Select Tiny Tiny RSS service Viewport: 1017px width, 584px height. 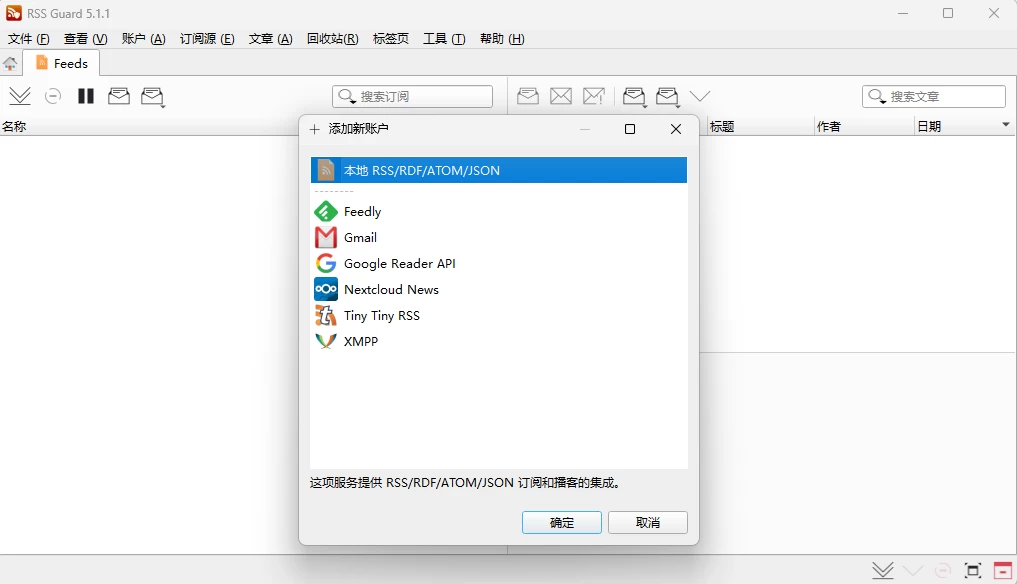pyautogui.click(x=498, y=315)
